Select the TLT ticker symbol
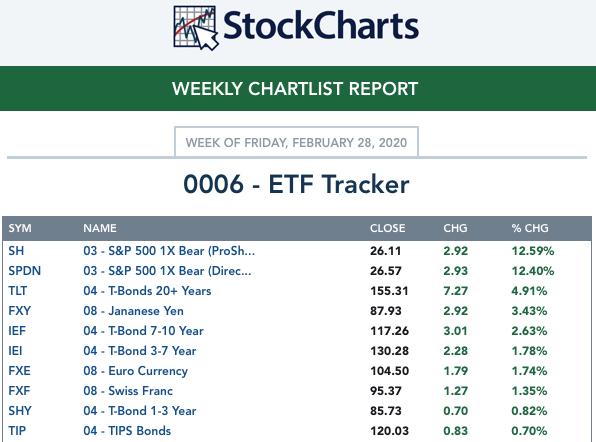 [17, 291]
